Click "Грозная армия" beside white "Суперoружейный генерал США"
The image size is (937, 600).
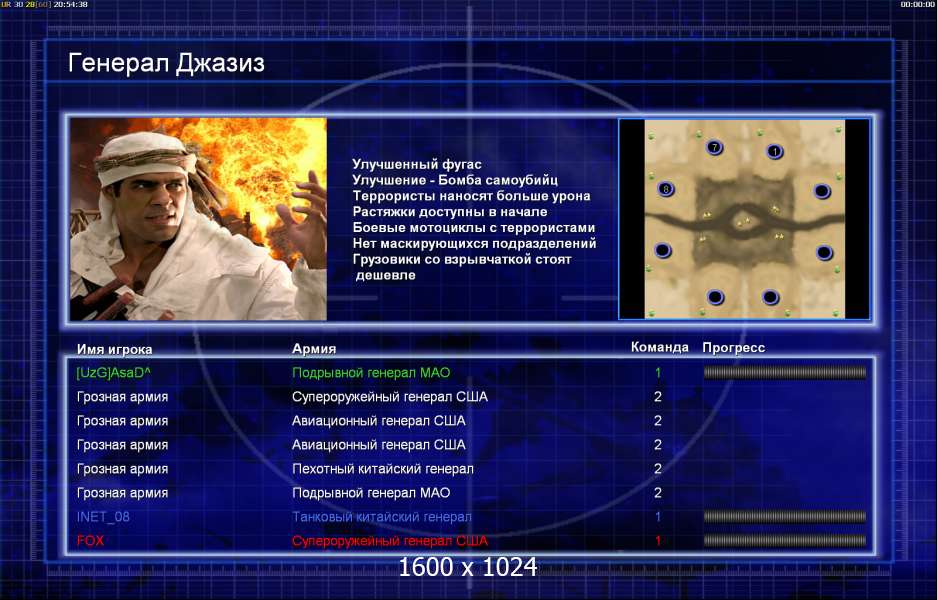coord(123,397)
